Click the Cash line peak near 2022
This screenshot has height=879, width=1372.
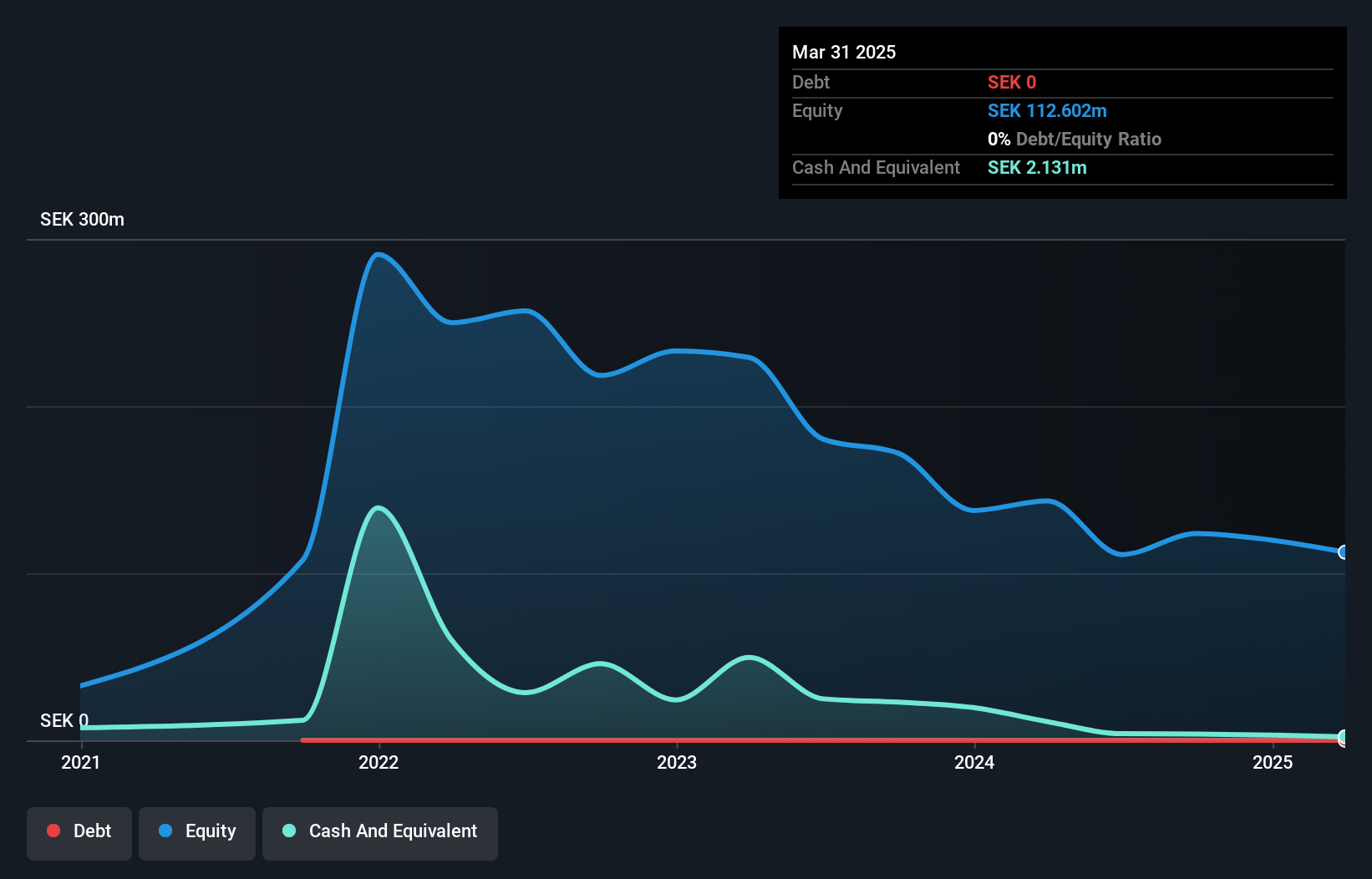coord(379,507)
